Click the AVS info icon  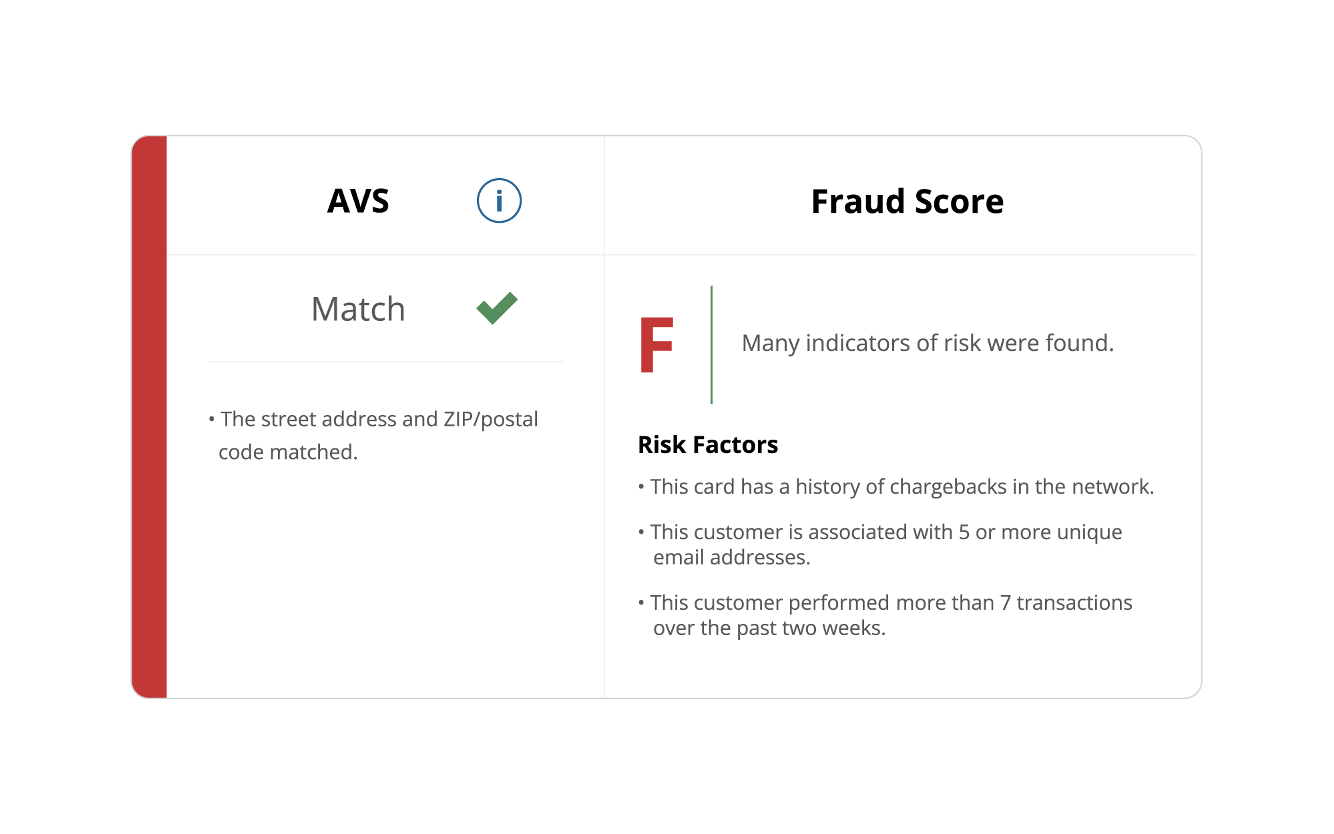tap(499, 201)
